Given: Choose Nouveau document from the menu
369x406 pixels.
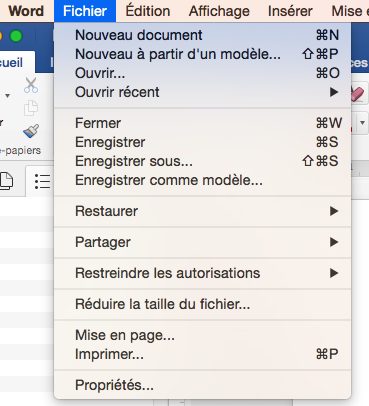Looking at the screenshot, I should (x=202, y=35).
